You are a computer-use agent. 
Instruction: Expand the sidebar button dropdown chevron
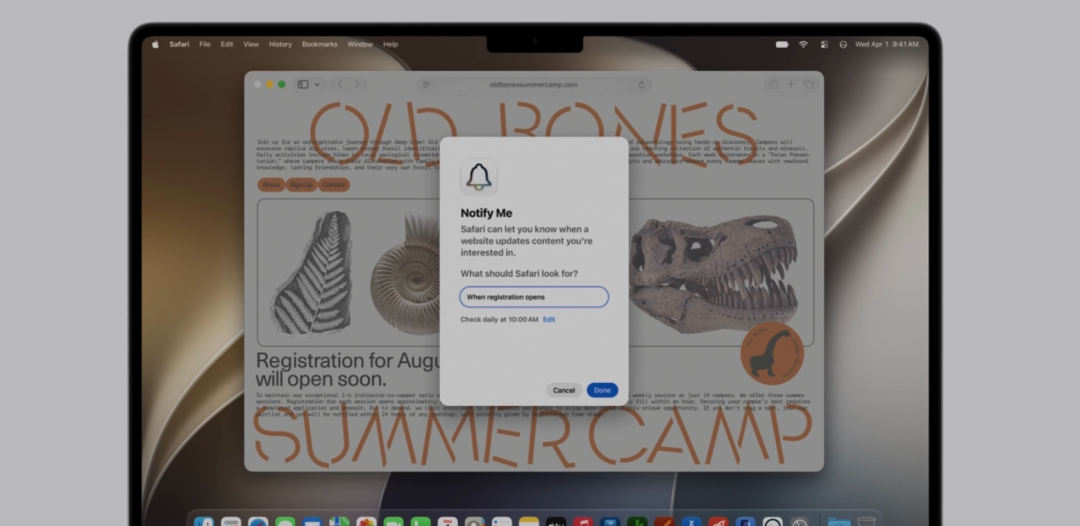point(317,85)
